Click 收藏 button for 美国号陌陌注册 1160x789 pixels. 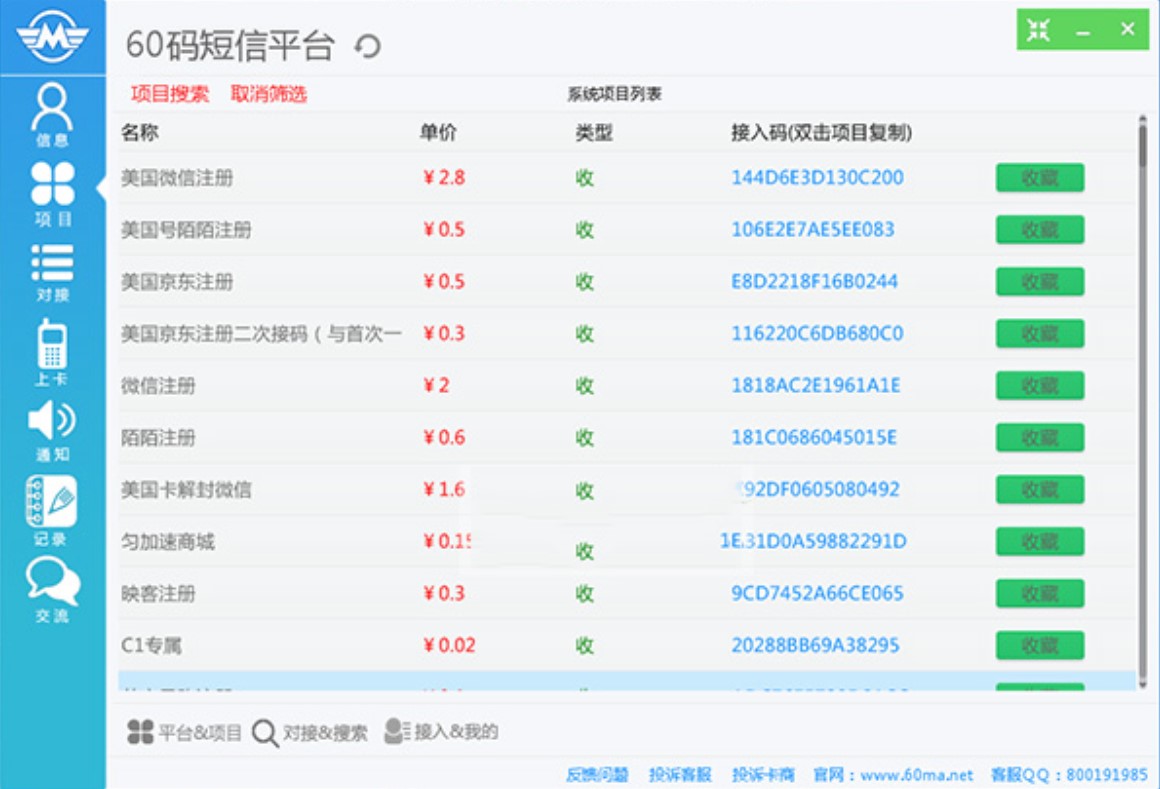[1039, 230]
